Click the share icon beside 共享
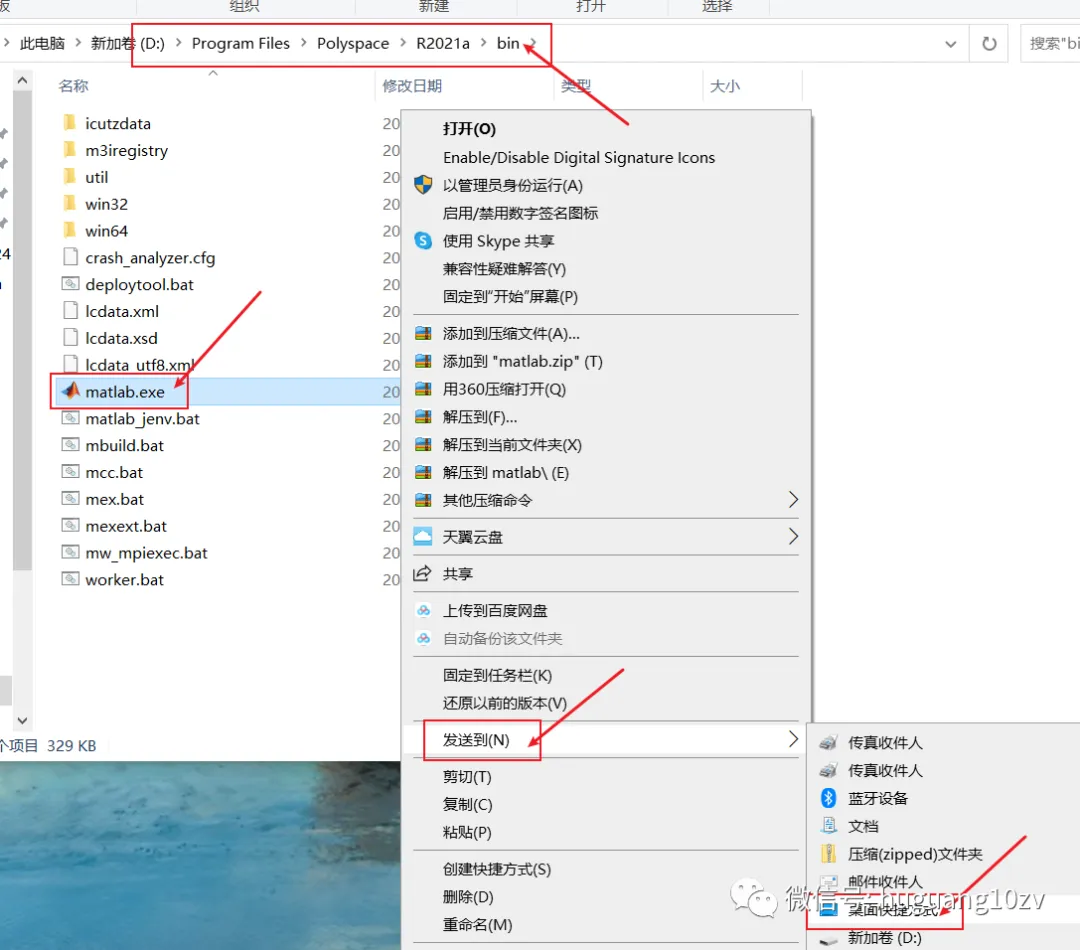This screenshot has width=1080, height=950. coord(422,573)
